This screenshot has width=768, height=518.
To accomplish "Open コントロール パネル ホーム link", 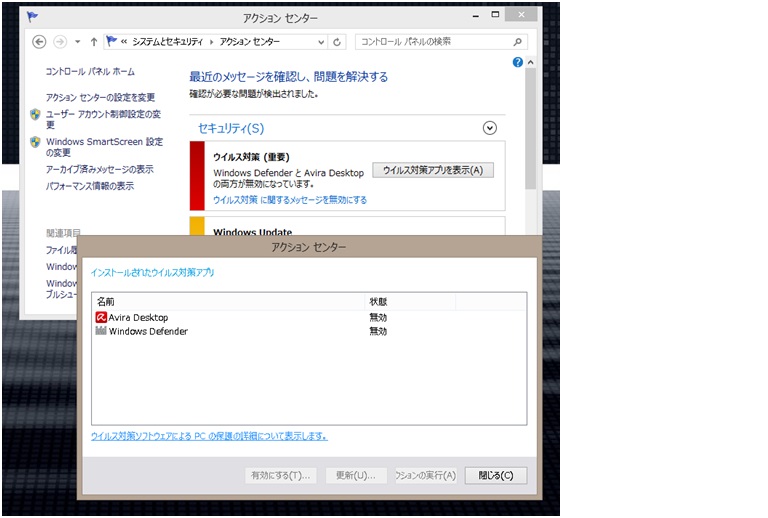I will click(90, 71).
